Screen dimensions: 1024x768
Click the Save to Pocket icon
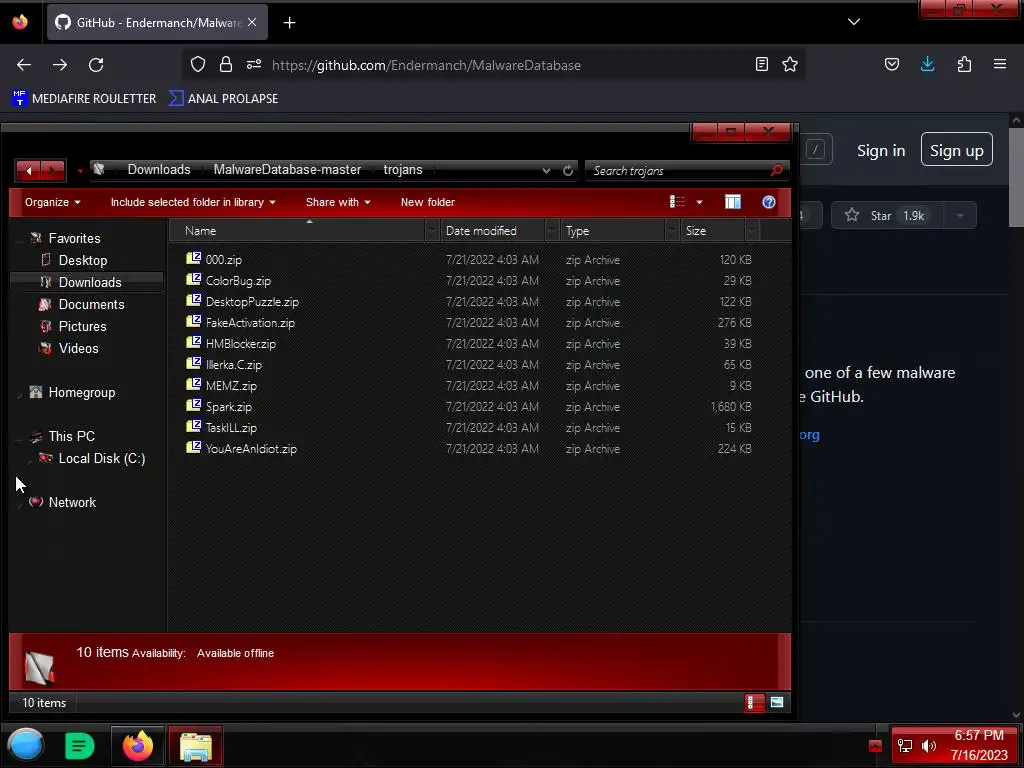(891, 64)
